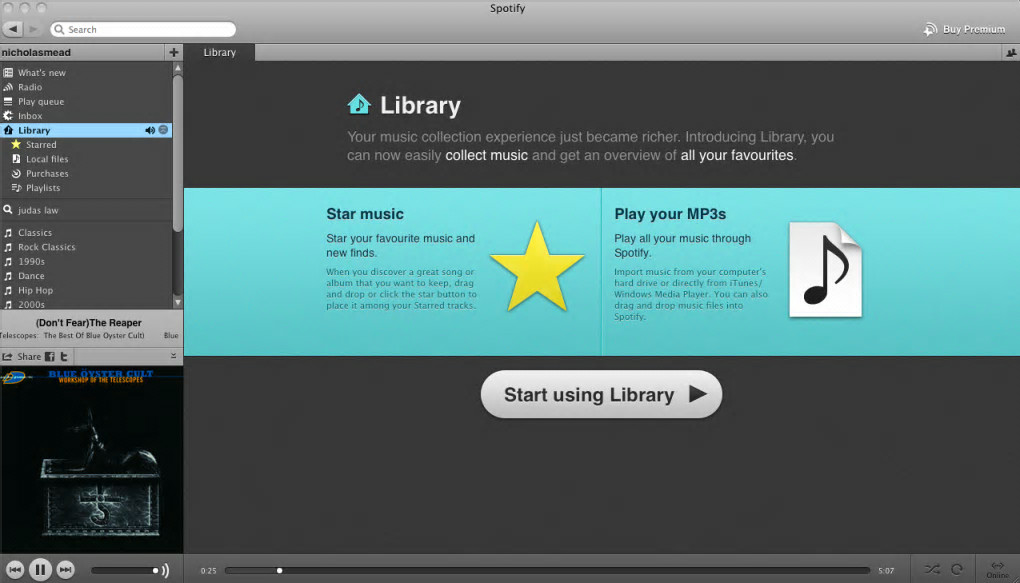Click the (Don't Fear)The Reaper track title
This screenshot has height=583, width=1020.
pos(88,323)
